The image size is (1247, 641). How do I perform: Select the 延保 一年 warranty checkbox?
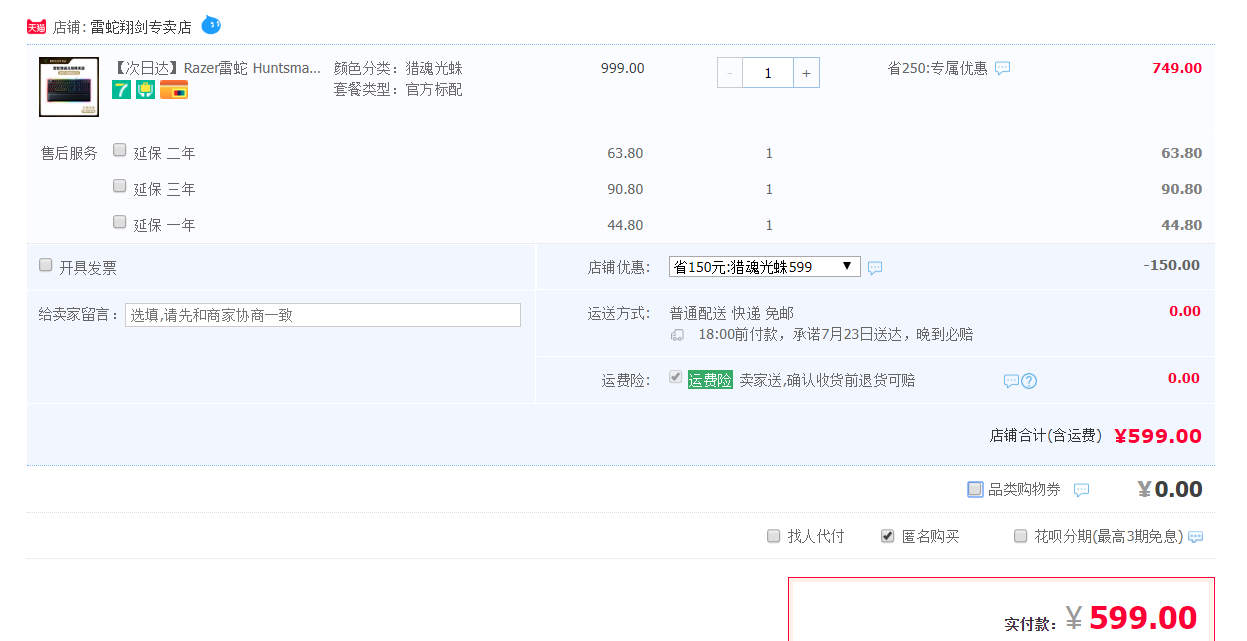(x=120, y=222)
